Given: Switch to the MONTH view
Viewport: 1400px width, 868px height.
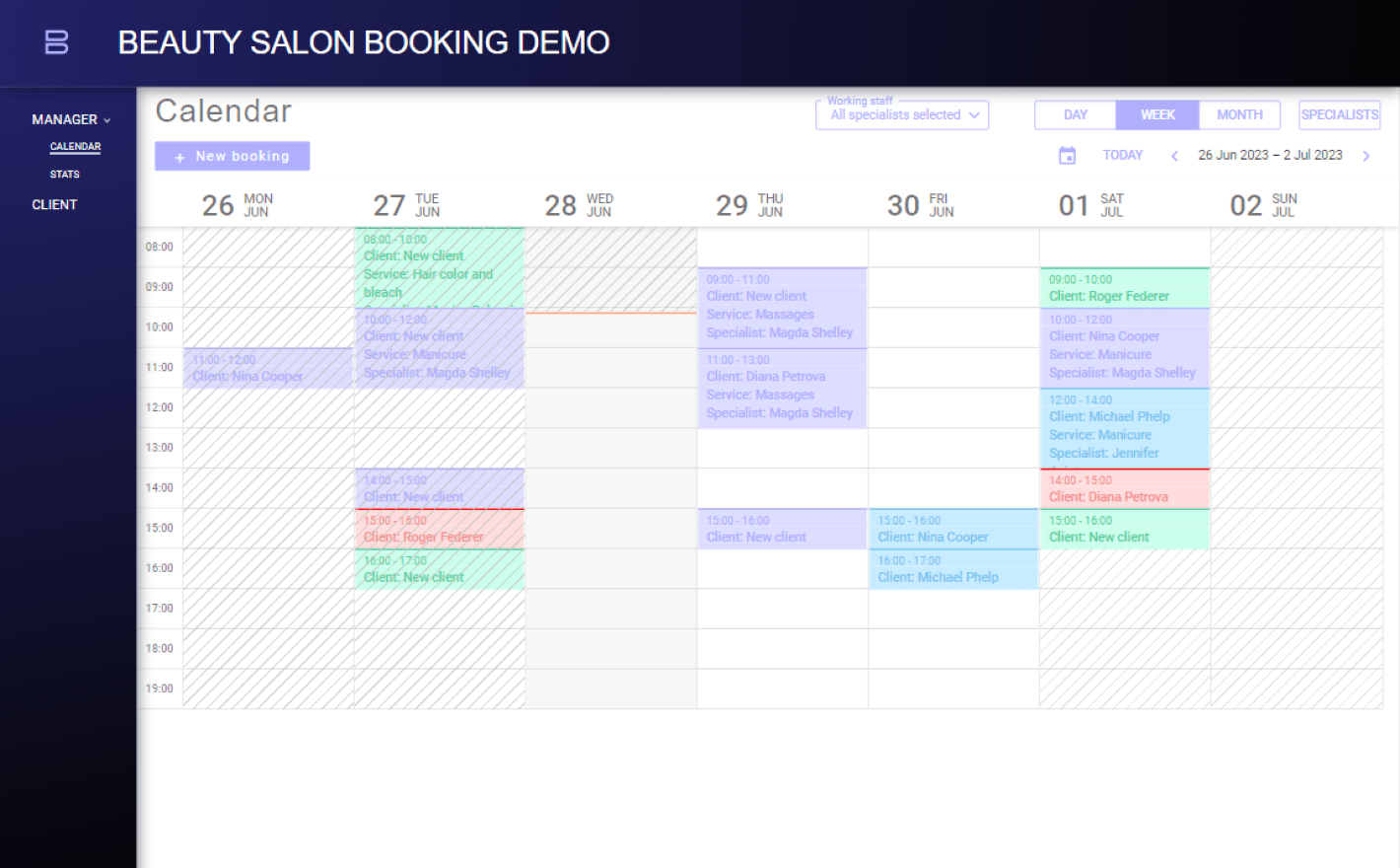Looking at the screenshot, I should [1239, 114].
